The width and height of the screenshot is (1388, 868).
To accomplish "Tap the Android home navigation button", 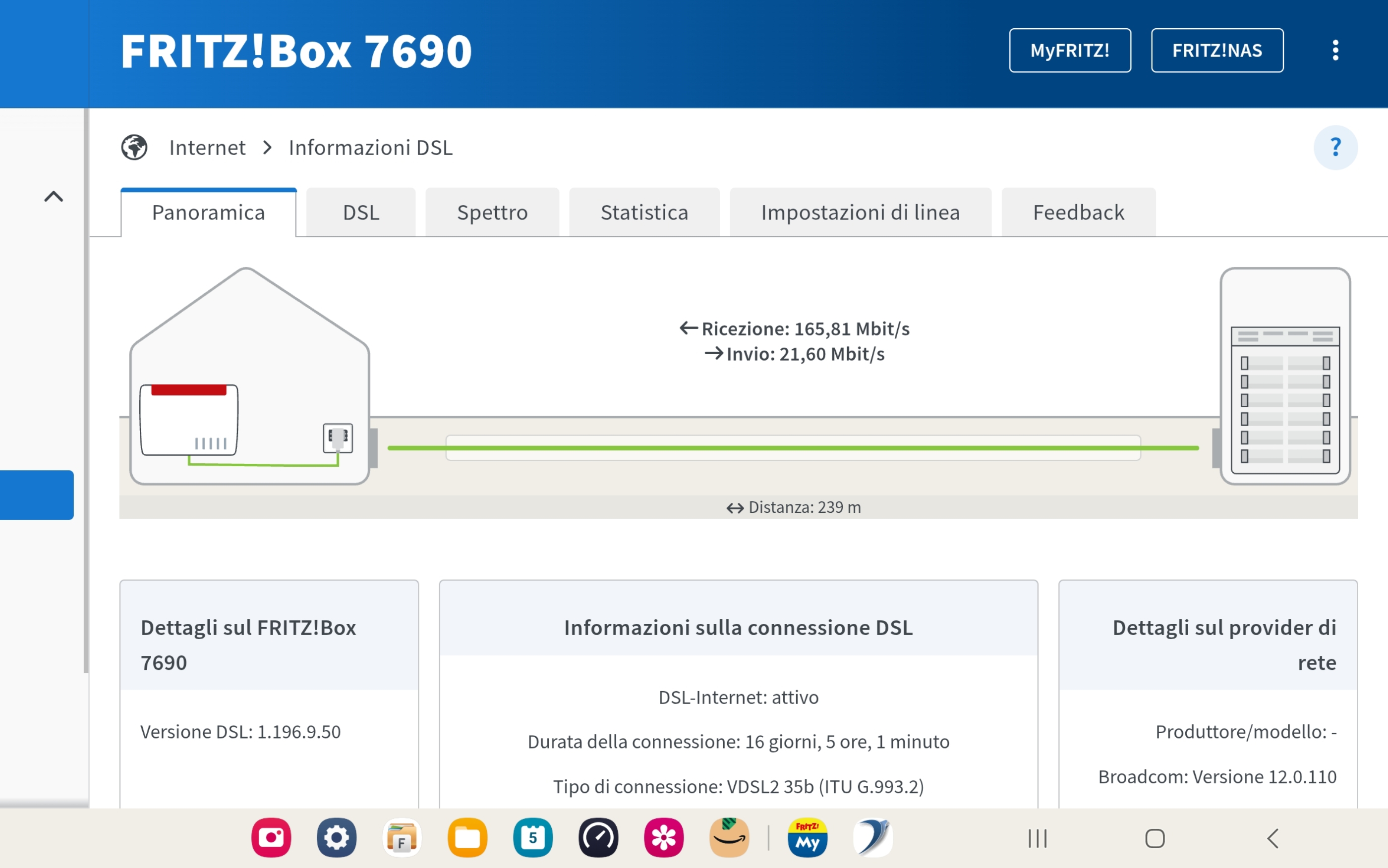I will click(1155, 838).
